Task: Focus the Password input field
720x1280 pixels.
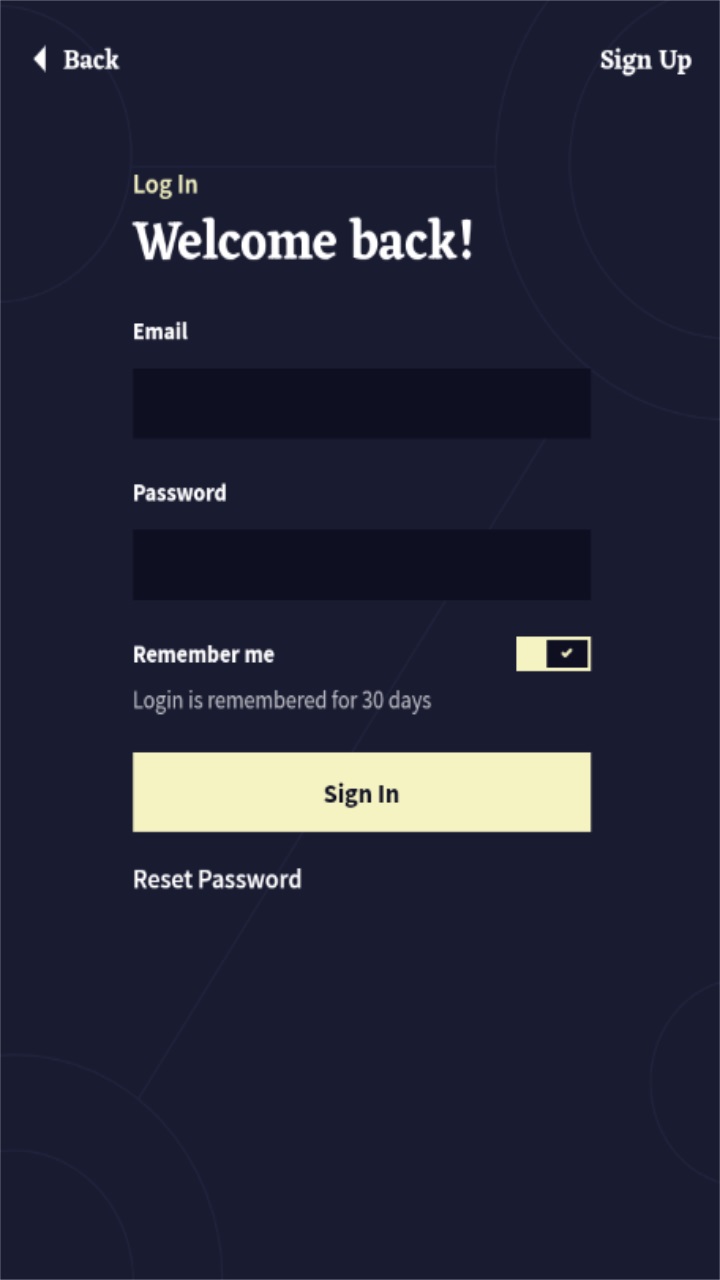Action: tap(361, 564)
